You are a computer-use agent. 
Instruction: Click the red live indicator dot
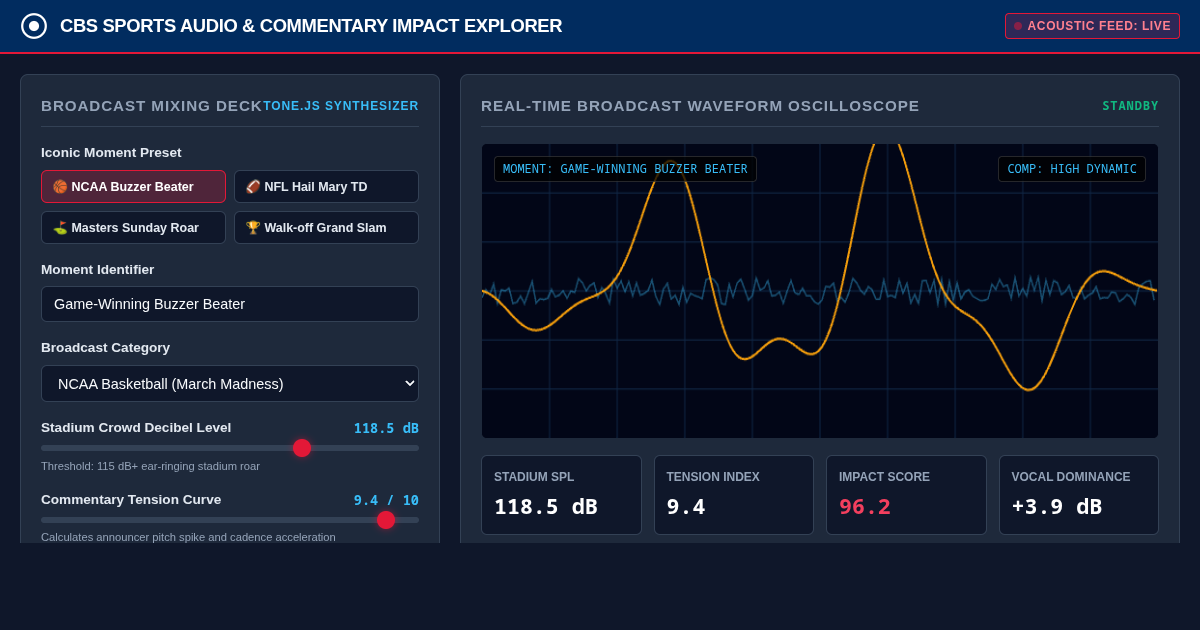coord(1018,26)
